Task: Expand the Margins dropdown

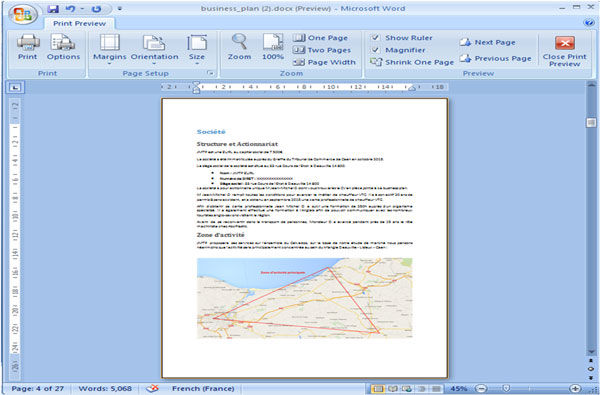Action: point(109,49)
